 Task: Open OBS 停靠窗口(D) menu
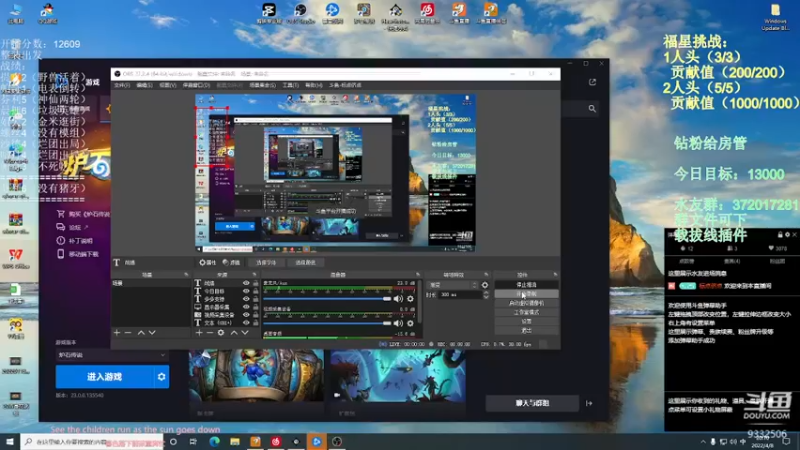click(196, 85)
